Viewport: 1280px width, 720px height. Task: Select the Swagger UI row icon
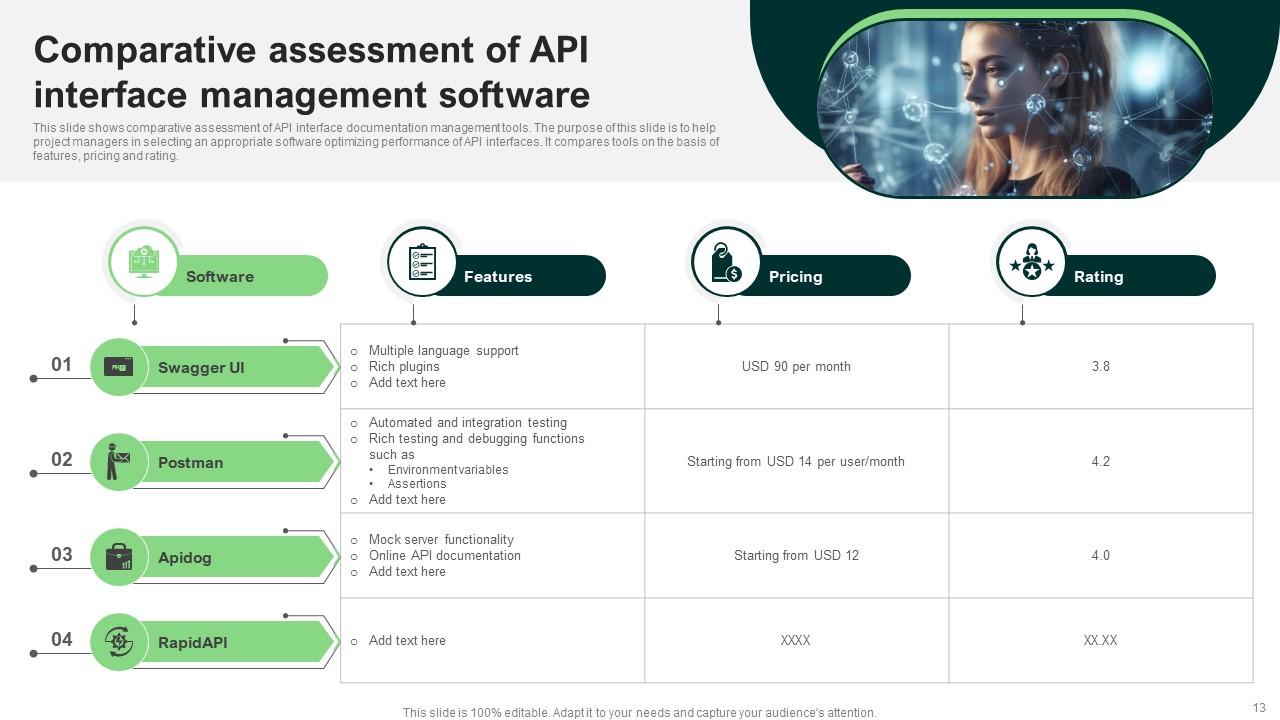(x=119, y=367)
